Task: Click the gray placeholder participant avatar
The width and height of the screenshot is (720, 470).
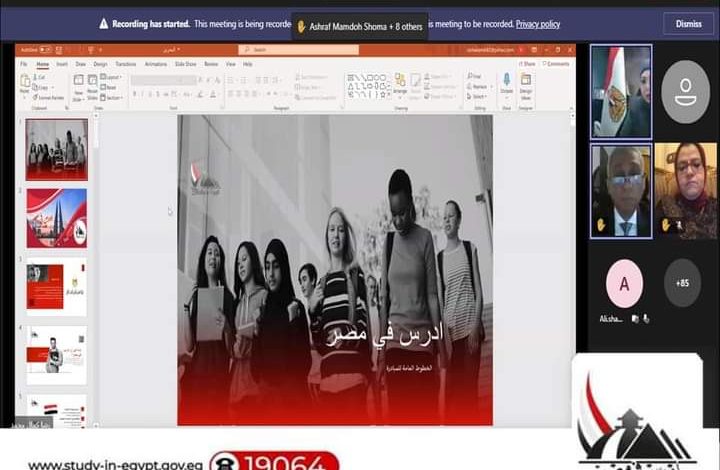Action: (x=685, y=92)
